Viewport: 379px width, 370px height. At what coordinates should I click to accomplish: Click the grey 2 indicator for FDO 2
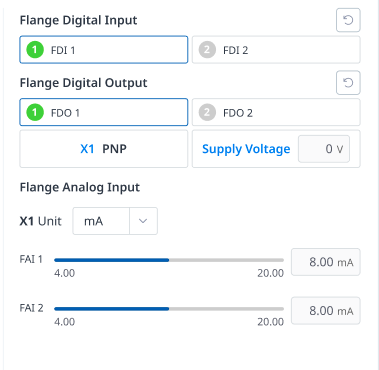207,113
